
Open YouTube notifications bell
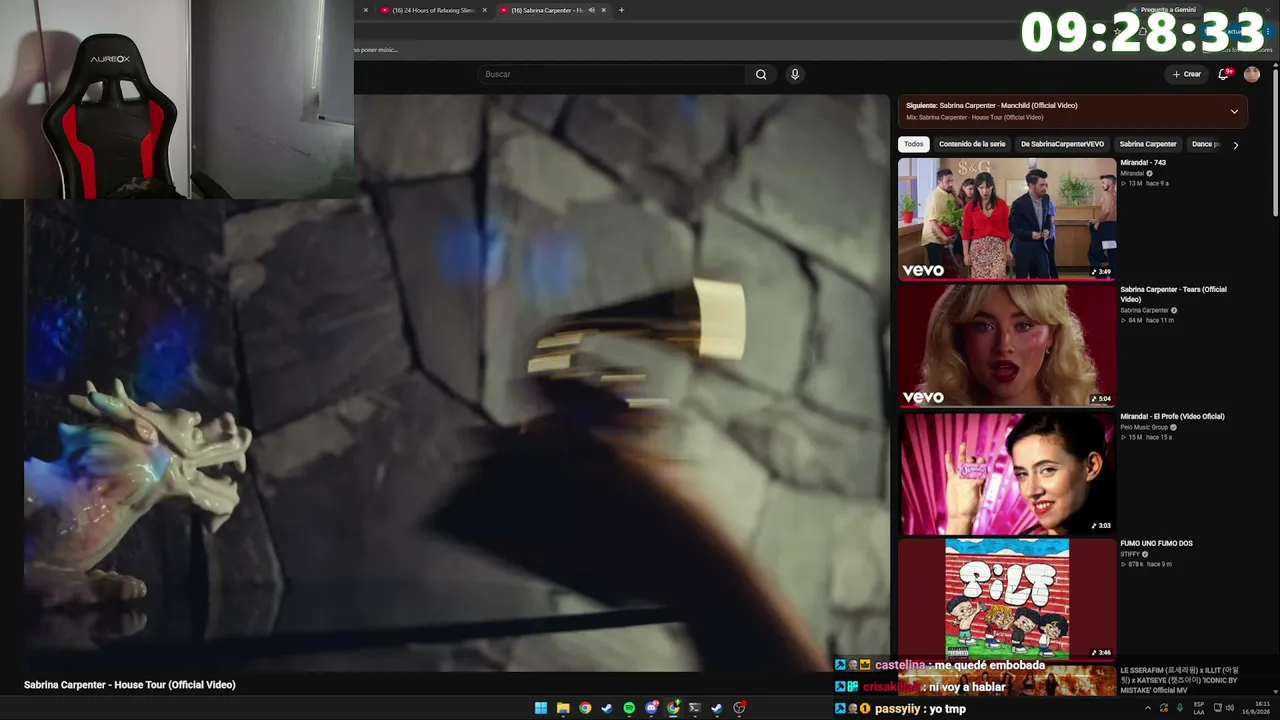pos(1223,74)
